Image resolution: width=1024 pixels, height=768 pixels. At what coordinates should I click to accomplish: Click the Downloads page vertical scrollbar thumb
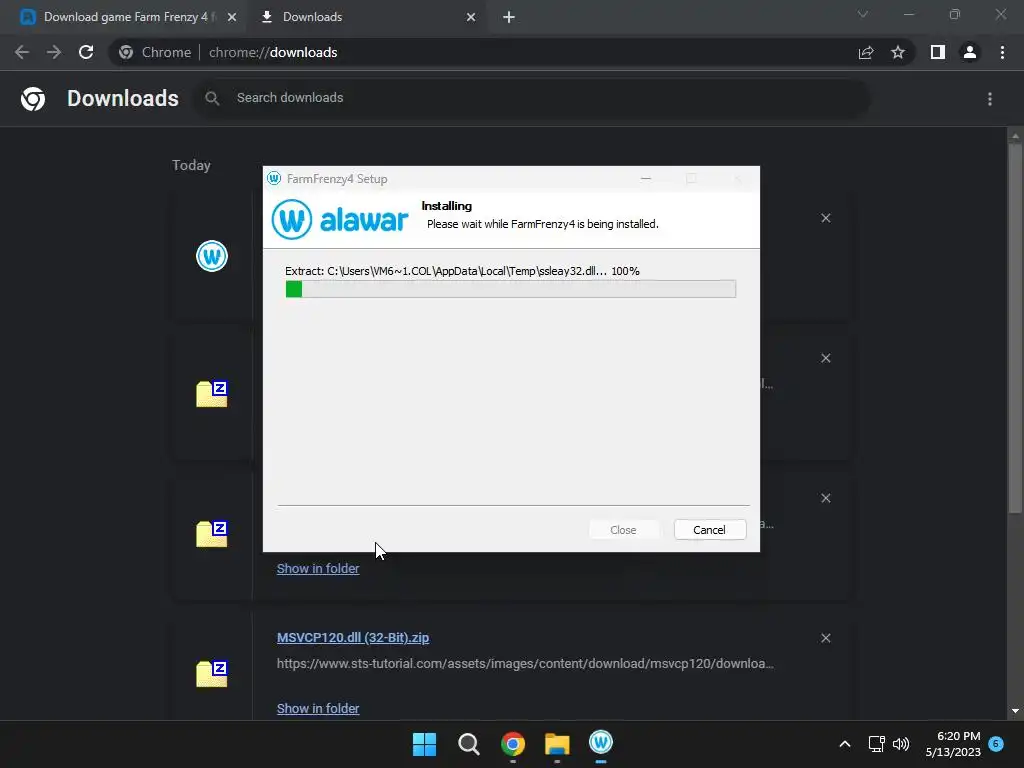(x=1015, y=328)
